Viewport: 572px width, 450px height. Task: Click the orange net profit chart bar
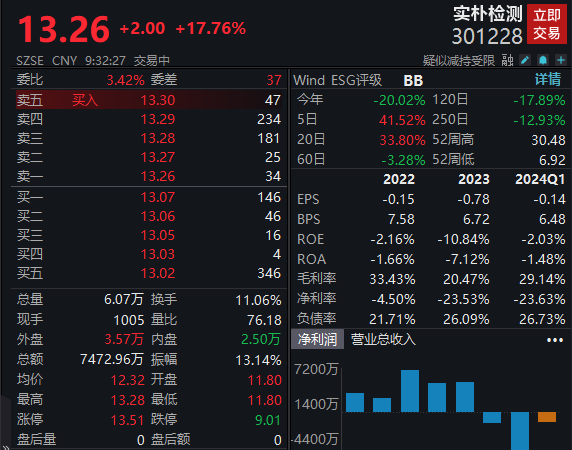(547, 417)
